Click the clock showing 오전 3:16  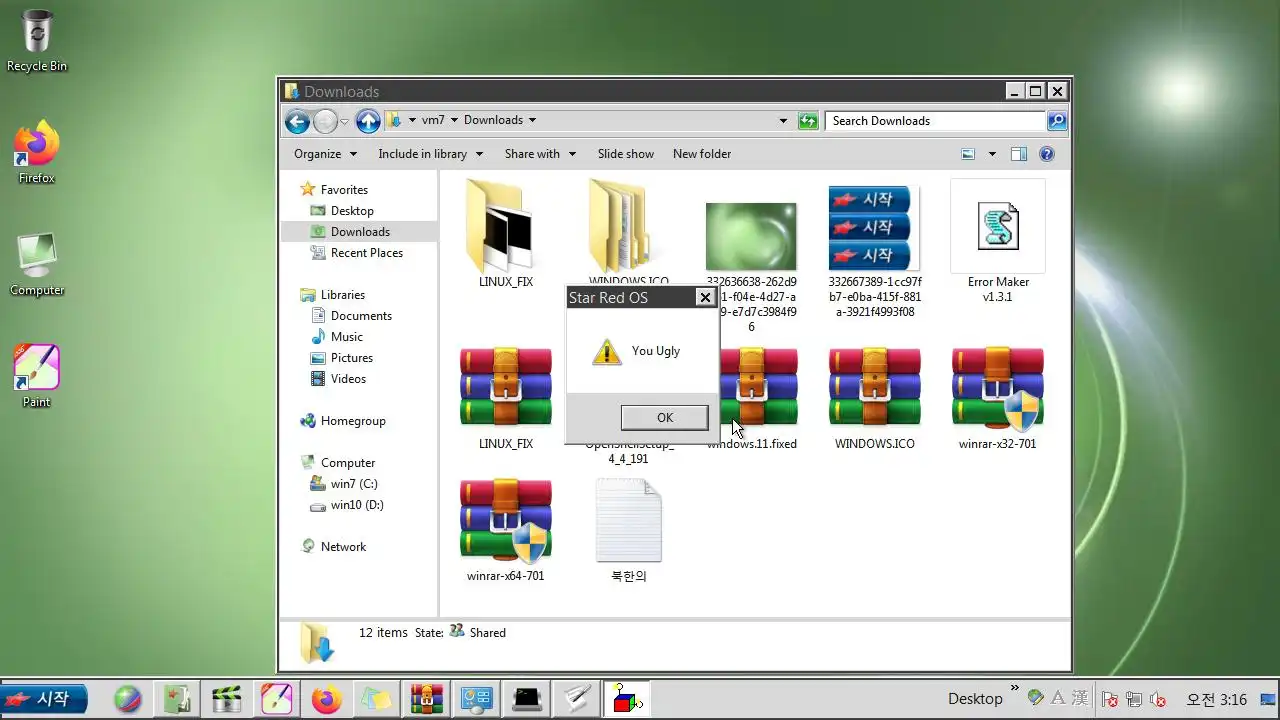click(x=1216, y=699)
